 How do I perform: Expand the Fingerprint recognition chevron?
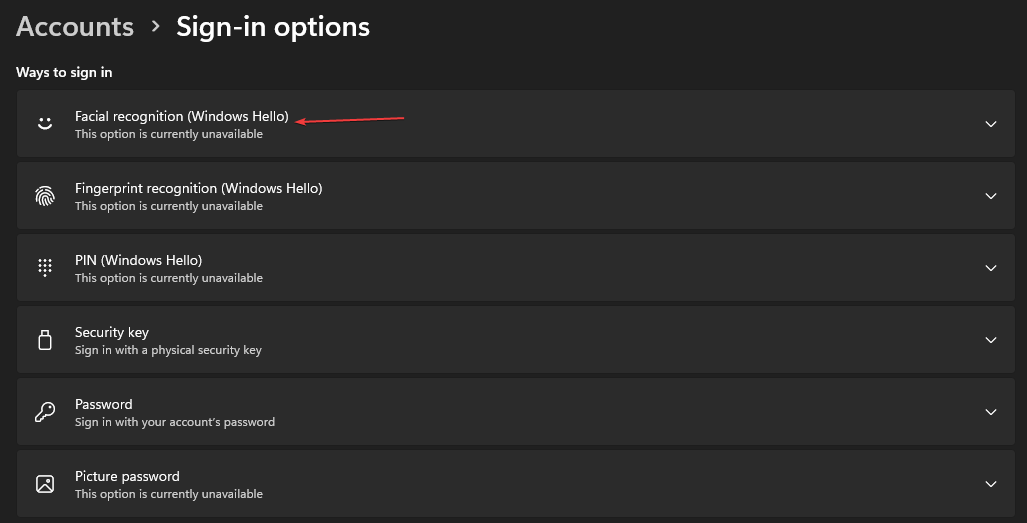[x=991, y=196]
